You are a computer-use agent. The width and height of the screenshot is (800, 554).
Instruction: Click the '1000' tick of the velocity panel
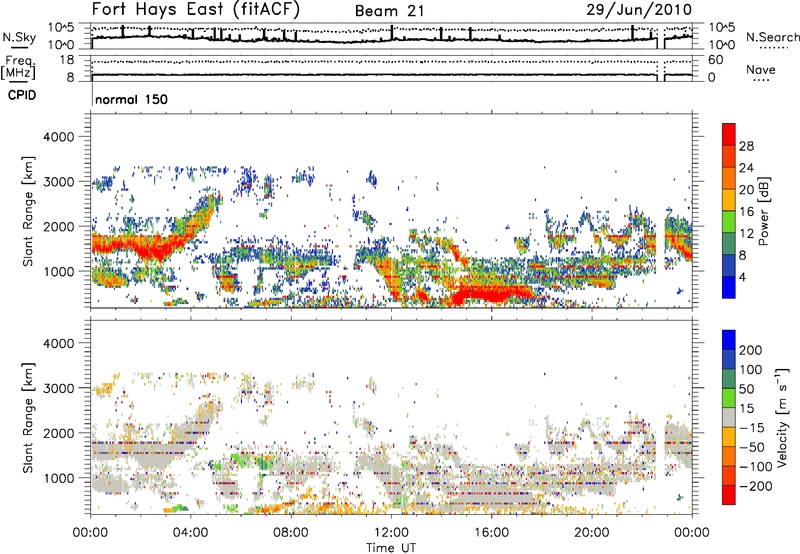point(59,478)
